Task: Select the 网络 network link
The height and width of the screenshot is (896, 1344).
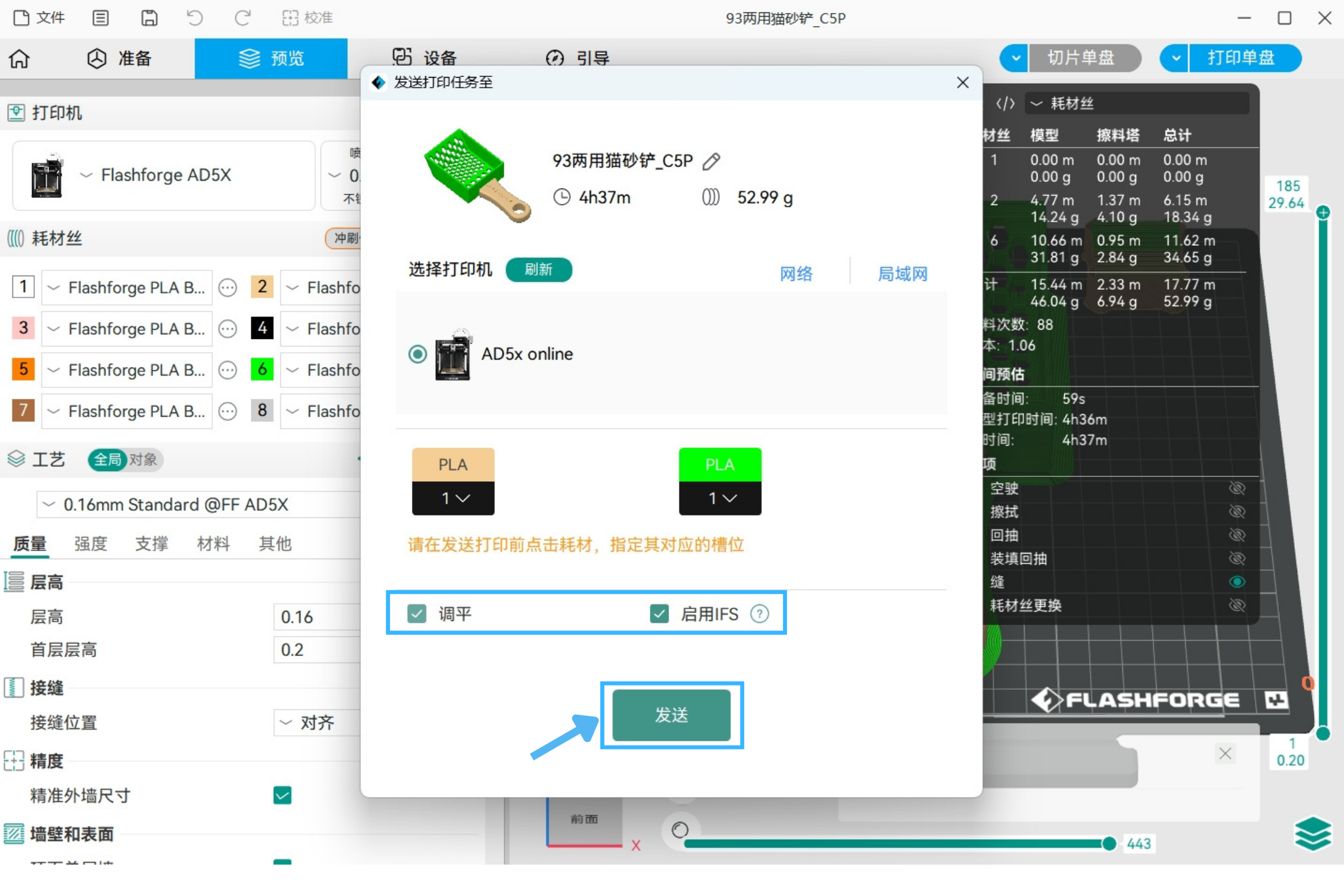Action: 795,274
